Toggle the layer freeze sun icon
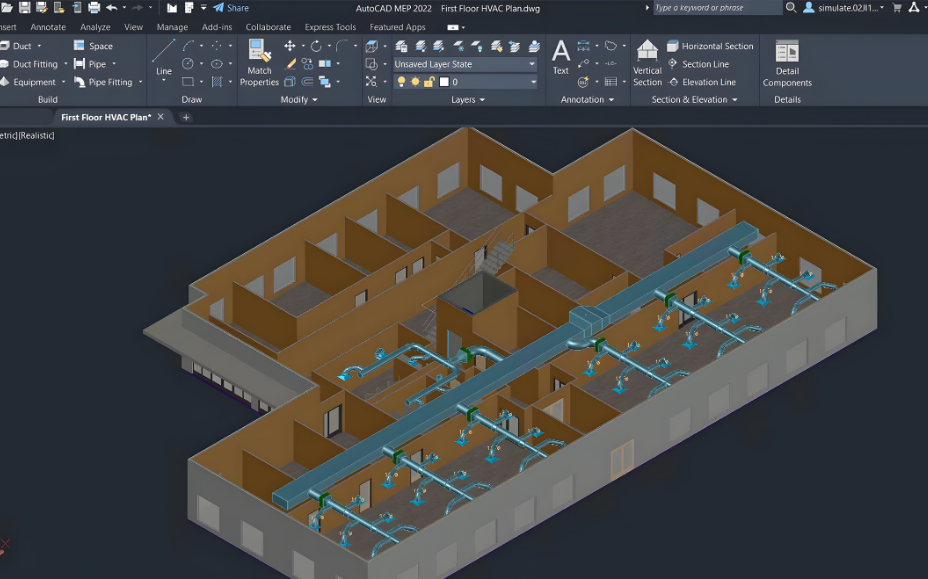 (x=415, y=82)
